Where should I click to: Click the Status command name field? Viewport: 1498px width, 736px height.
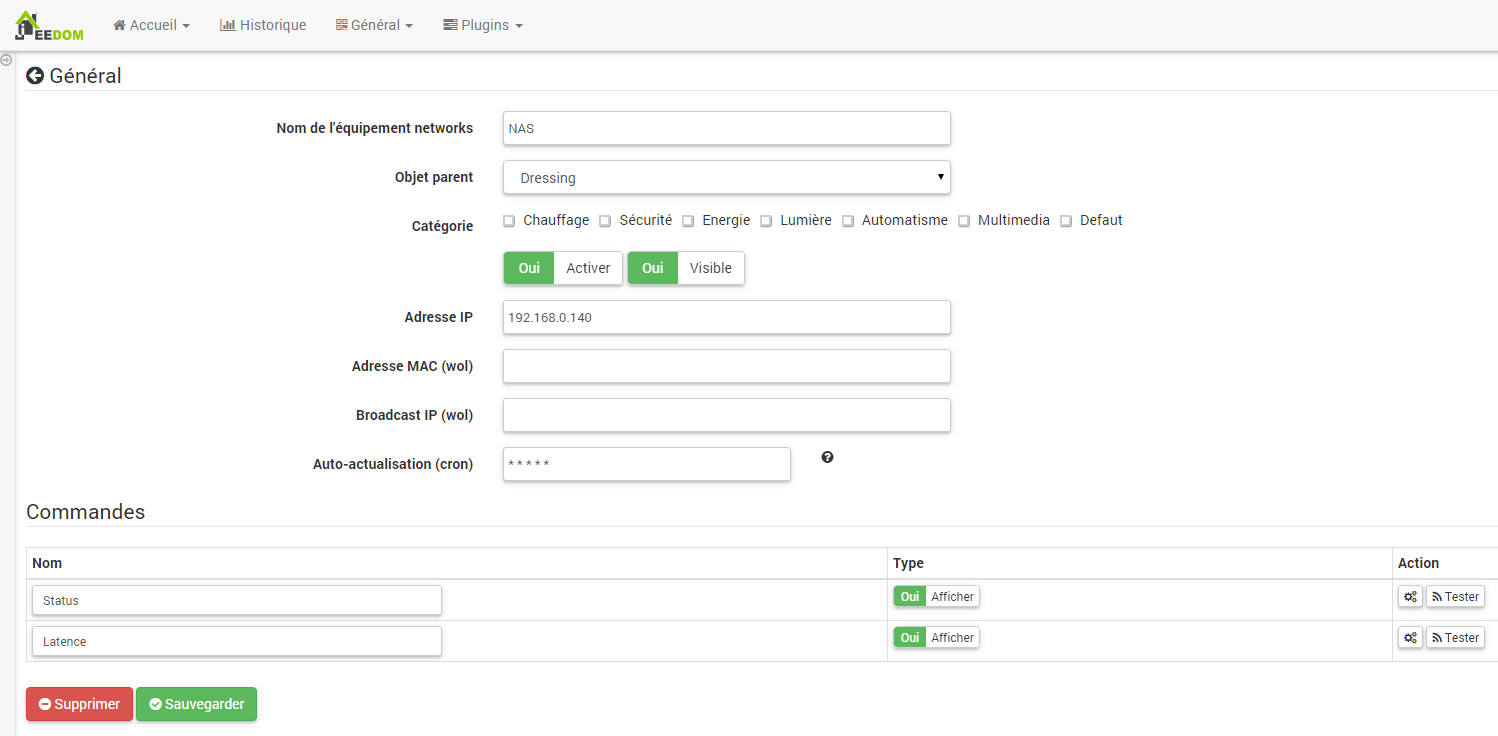click(237, 600)
